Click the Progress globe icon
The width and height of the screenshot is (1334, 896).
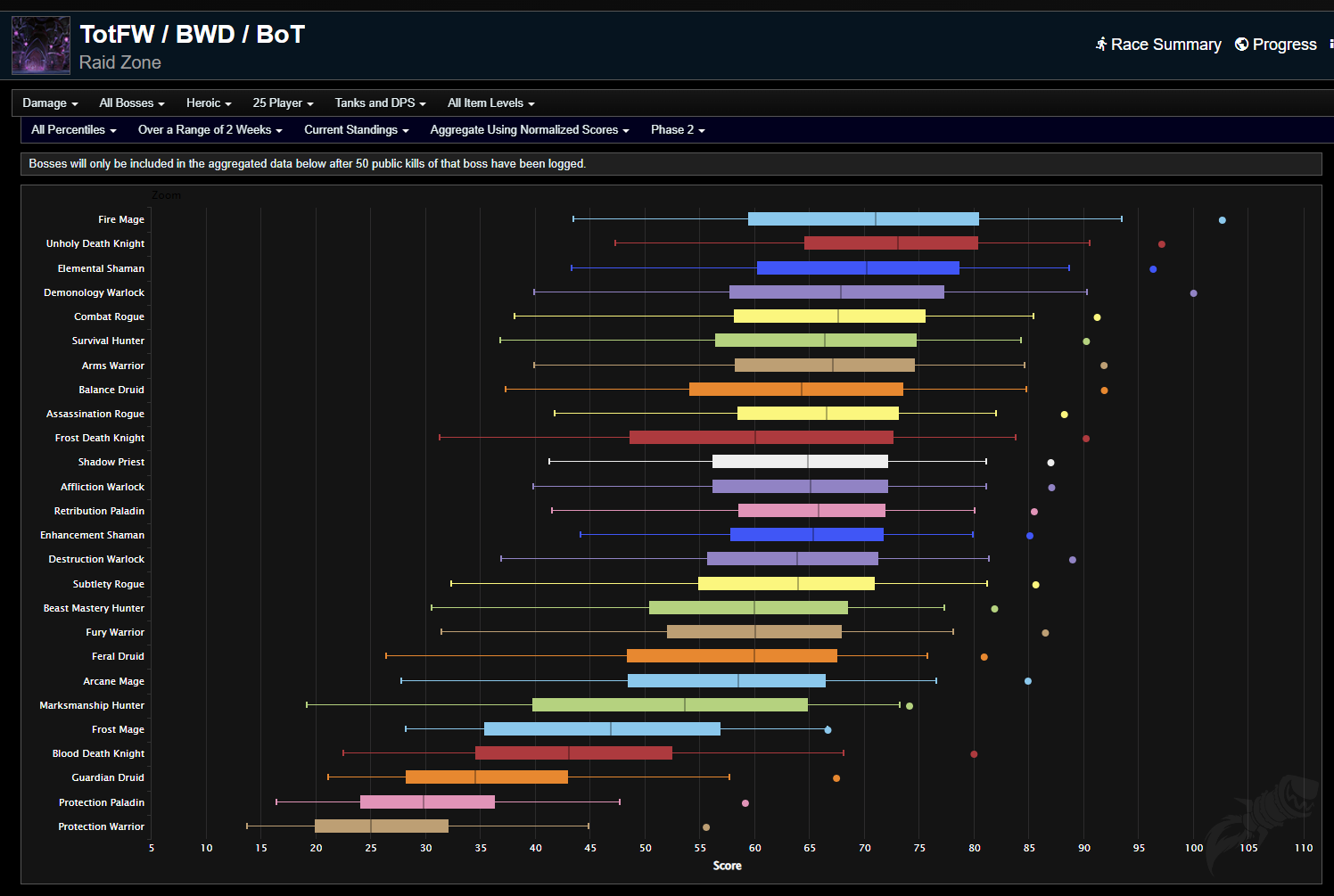click(x=1241, y=45)
